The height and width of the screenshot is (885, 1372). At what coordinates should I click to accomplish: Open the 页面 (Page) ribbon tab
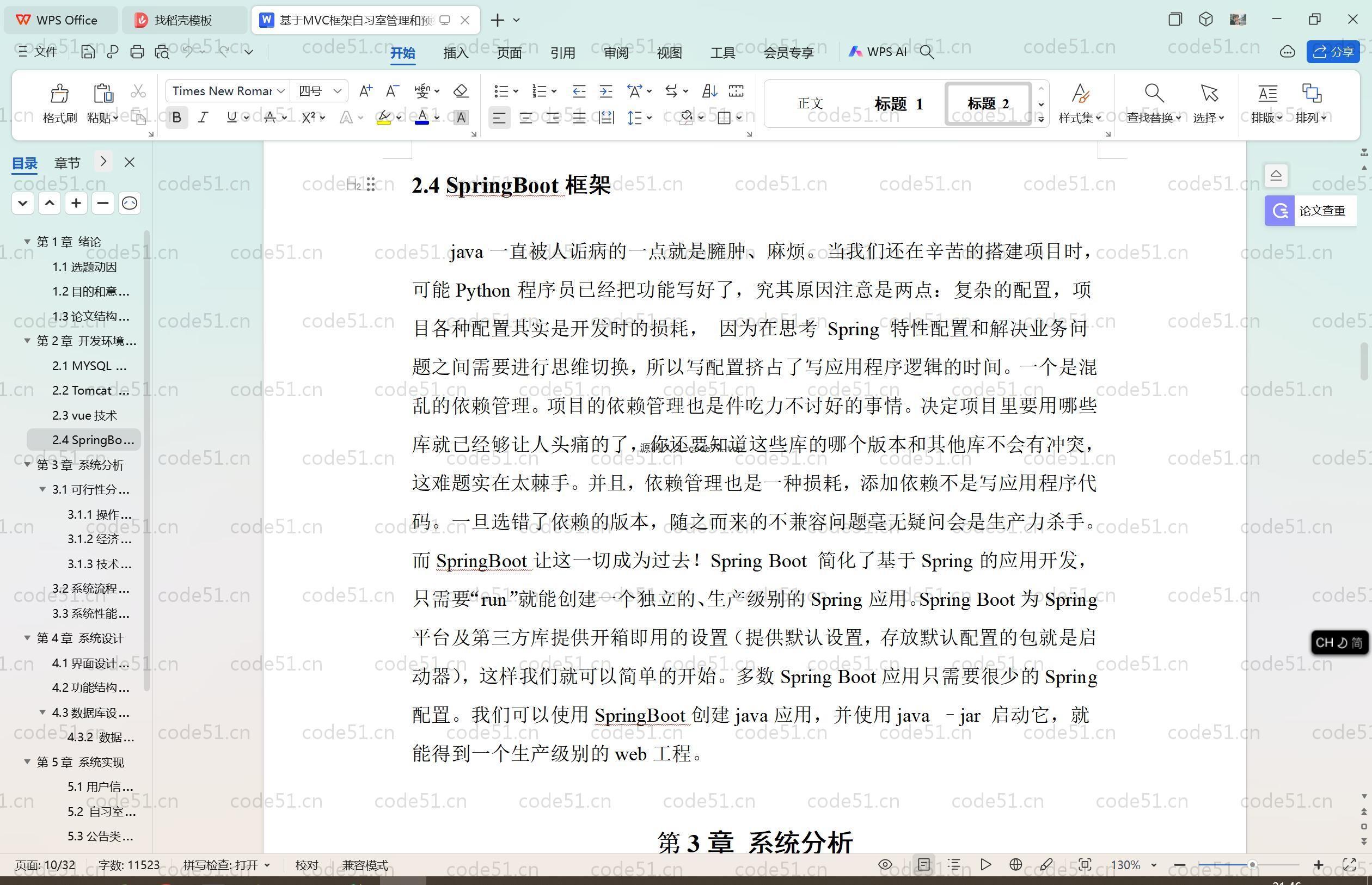point(509,52)
